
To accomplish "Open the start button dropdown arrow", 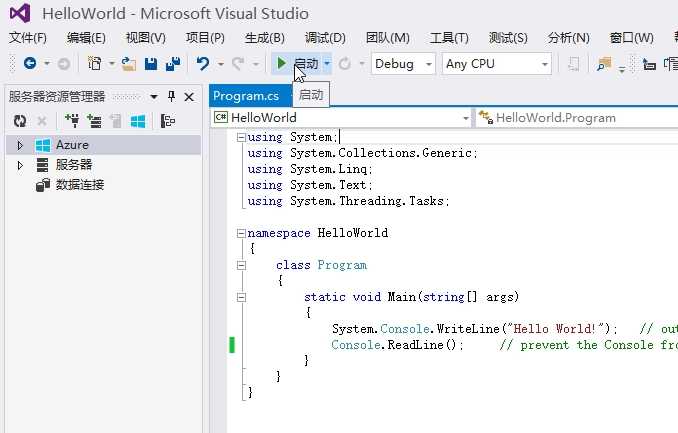I will pyautogui.click(x=327, y=64).
